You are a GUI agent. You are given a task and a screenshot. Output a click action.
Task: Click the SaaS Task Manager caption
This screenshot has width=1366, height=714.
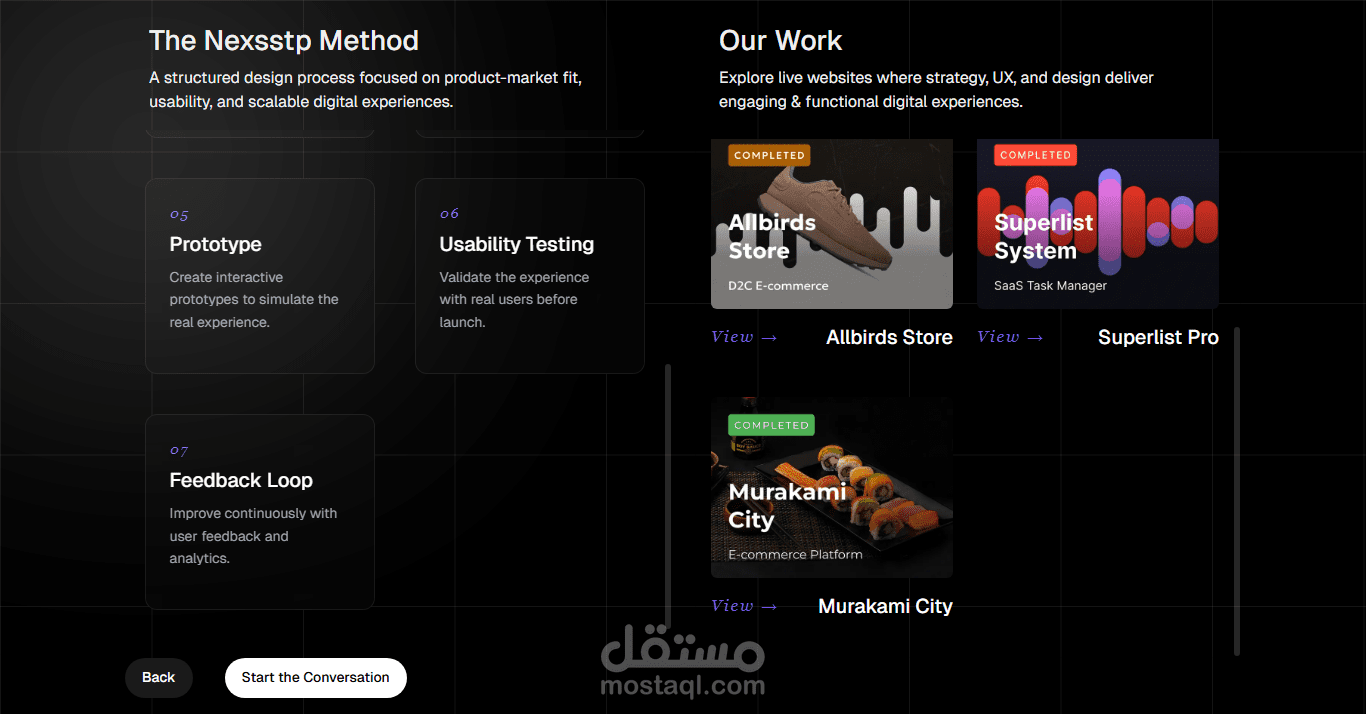[x=1050, y=286]
